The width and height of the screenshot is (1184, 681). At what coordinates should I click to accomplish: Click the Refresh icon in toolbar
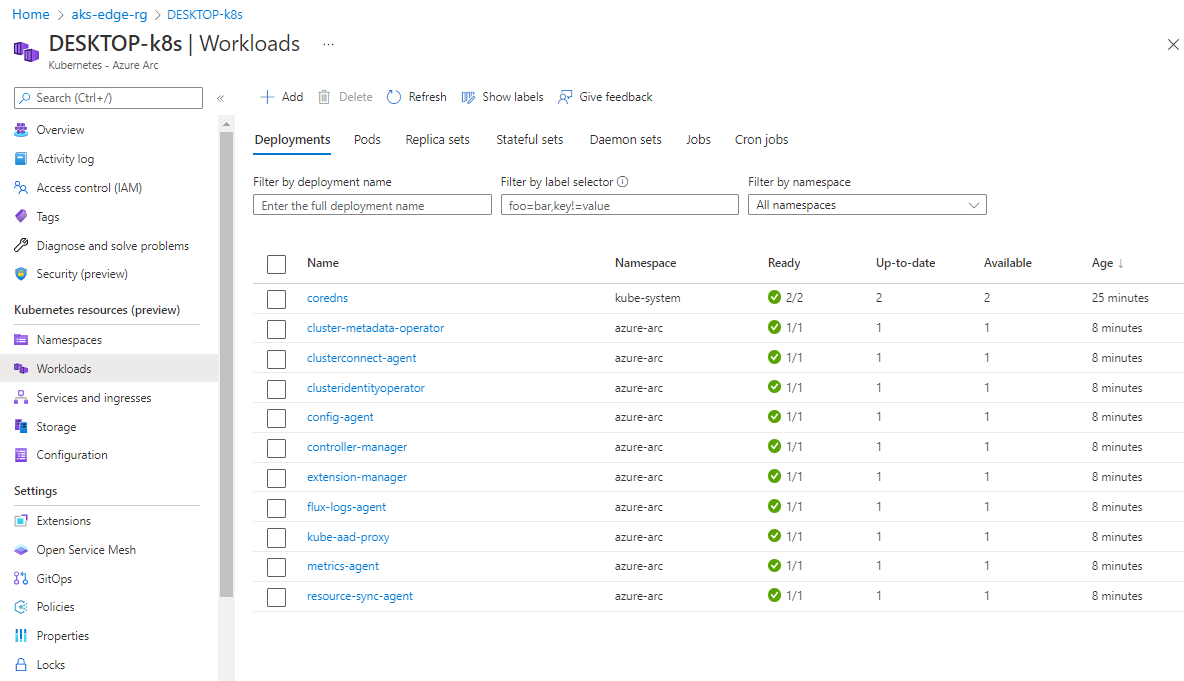[394, 97]
